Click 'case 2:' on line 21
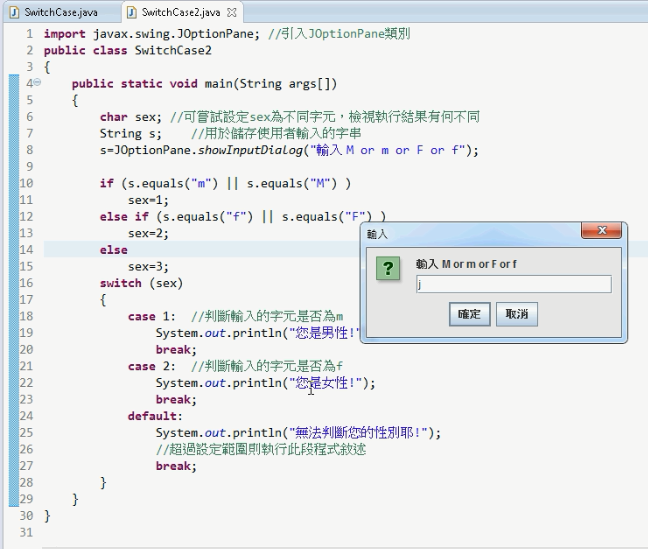 pos(152,366)
